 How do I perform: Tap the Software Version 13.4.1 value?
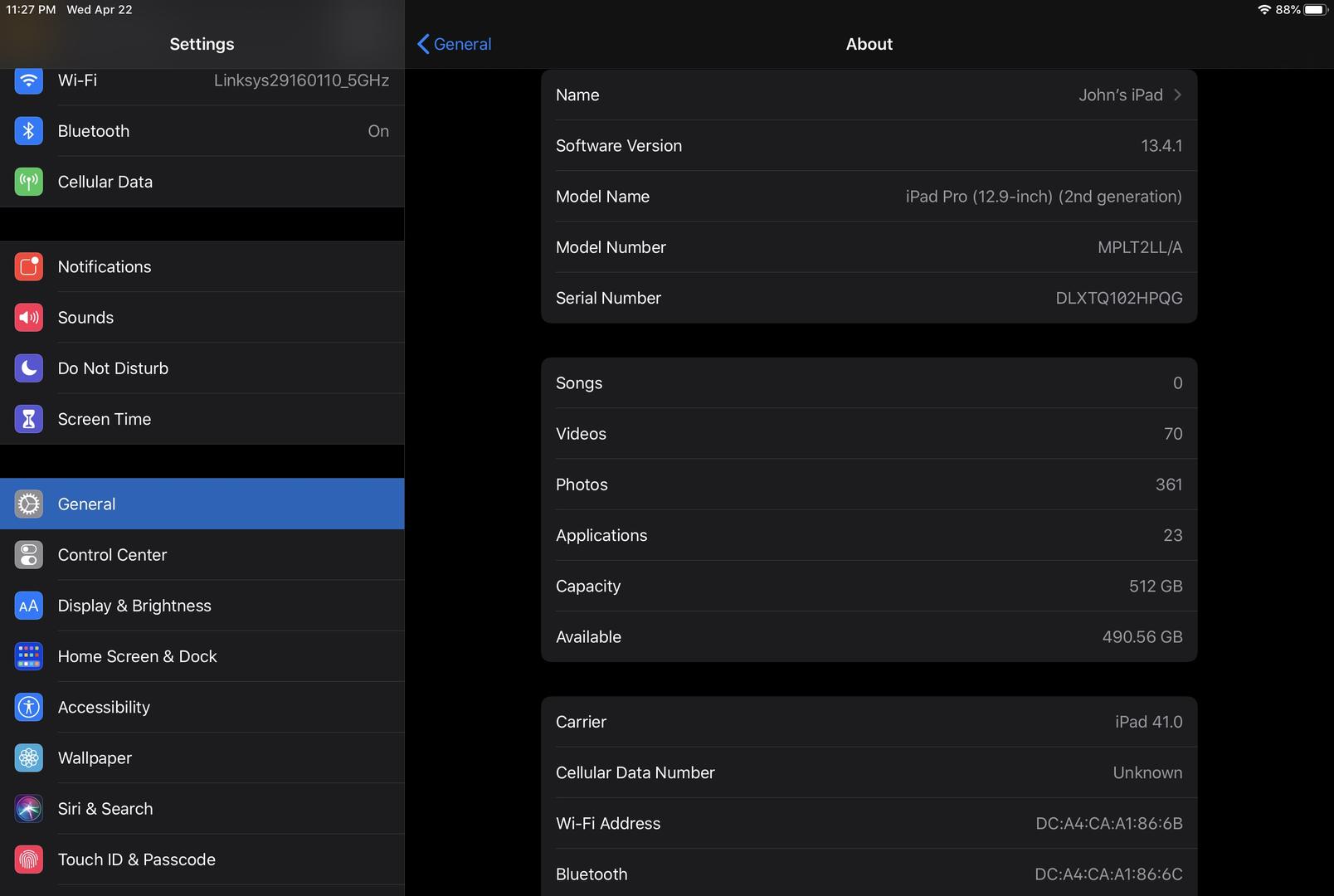1161,145
